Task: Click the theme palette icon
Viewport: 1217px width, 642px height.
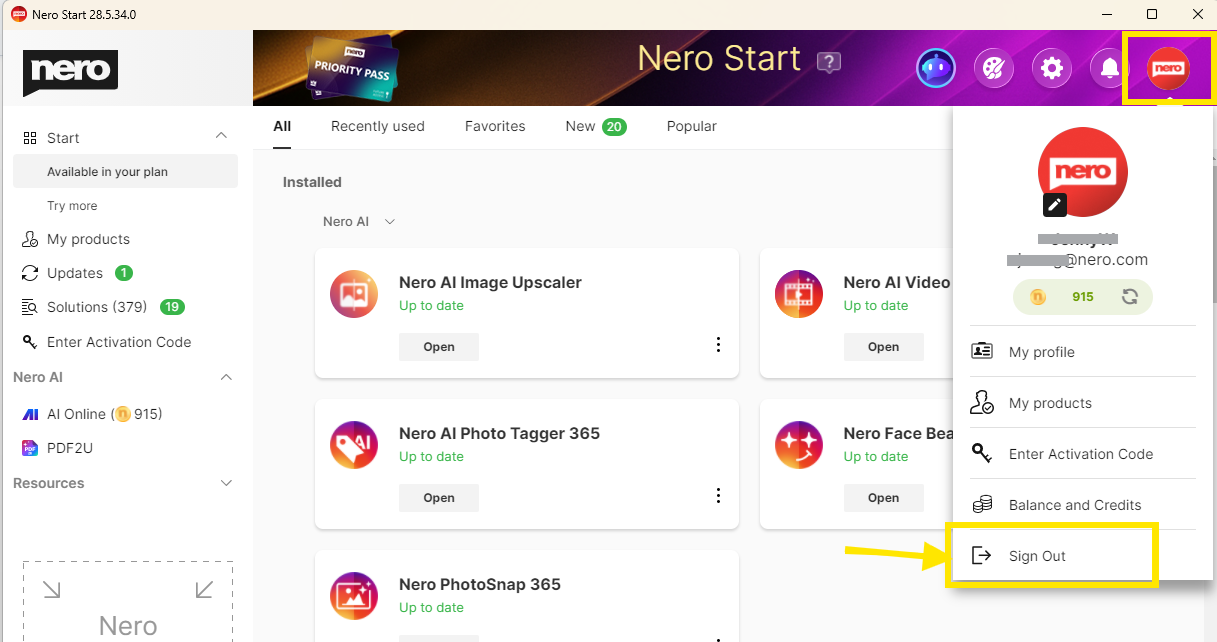Action: (x=994, y=68)
